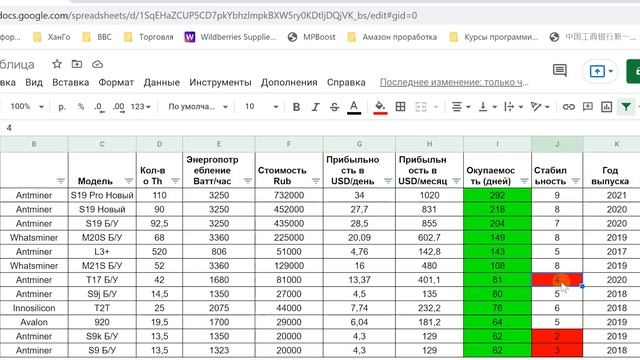Click the browser address bar URL
640x360 pixels.
(208, 16)
